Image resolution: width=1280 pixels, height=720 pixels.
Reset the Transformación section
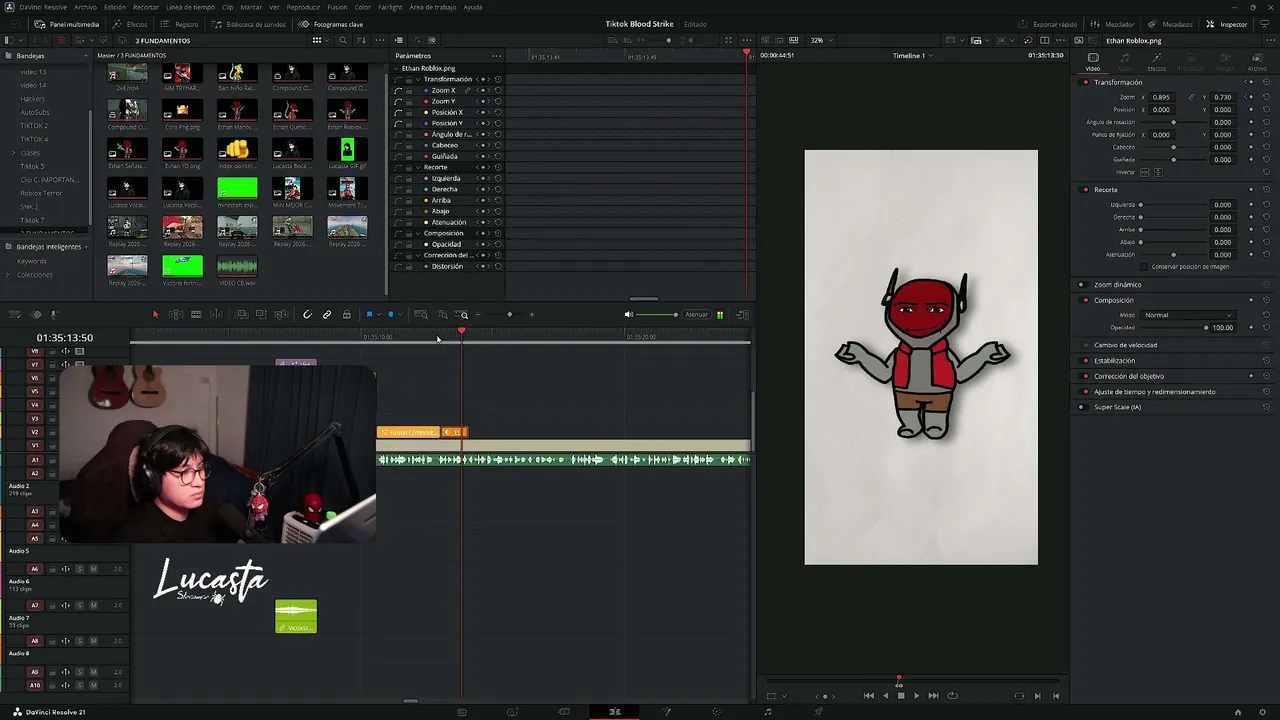tap(1267, 82)
